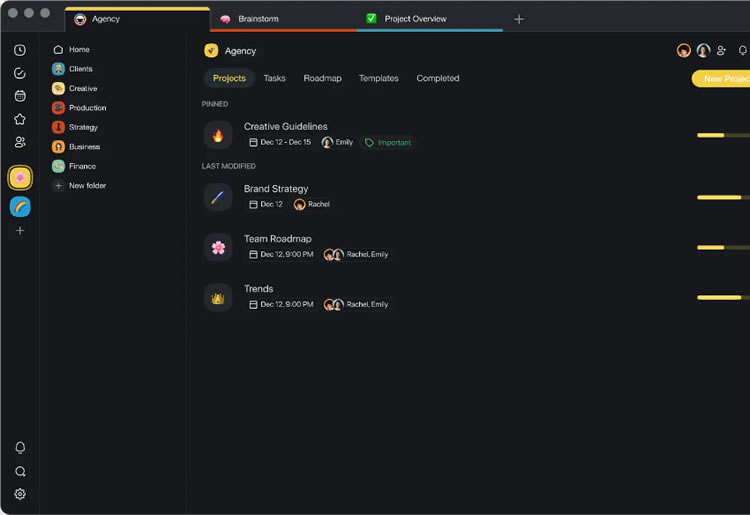Open a new window tab with plus

[x=519, y=19]
